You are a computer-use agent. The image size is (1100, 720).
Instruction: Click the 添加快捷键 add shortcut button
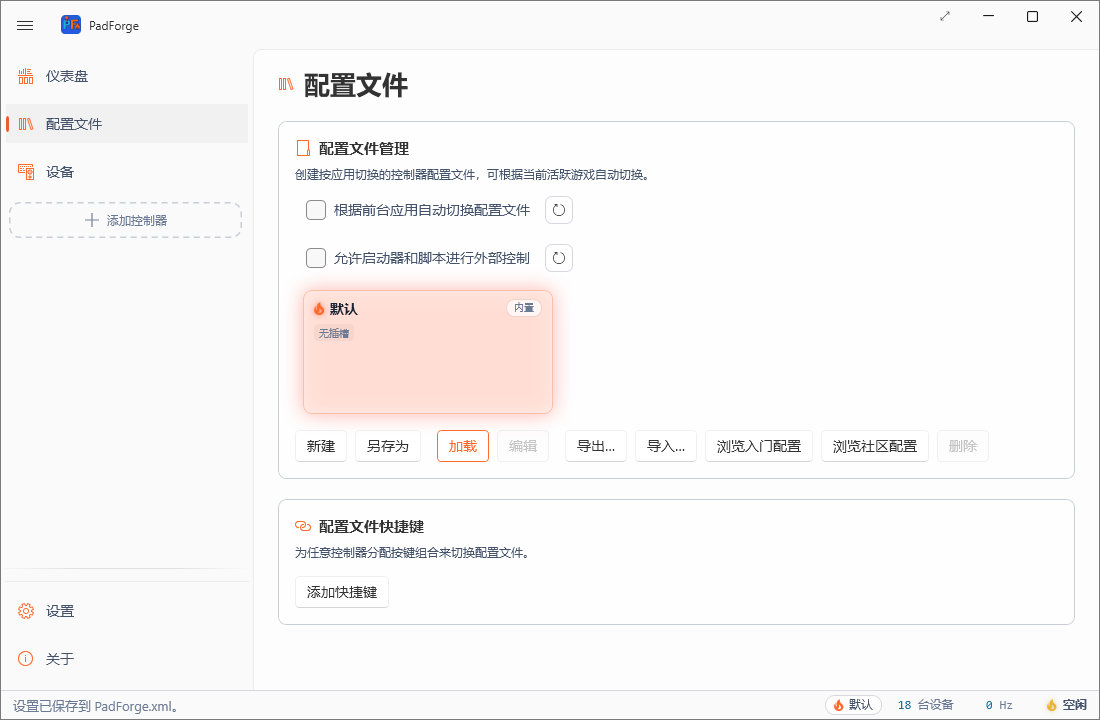coord(342,592)
